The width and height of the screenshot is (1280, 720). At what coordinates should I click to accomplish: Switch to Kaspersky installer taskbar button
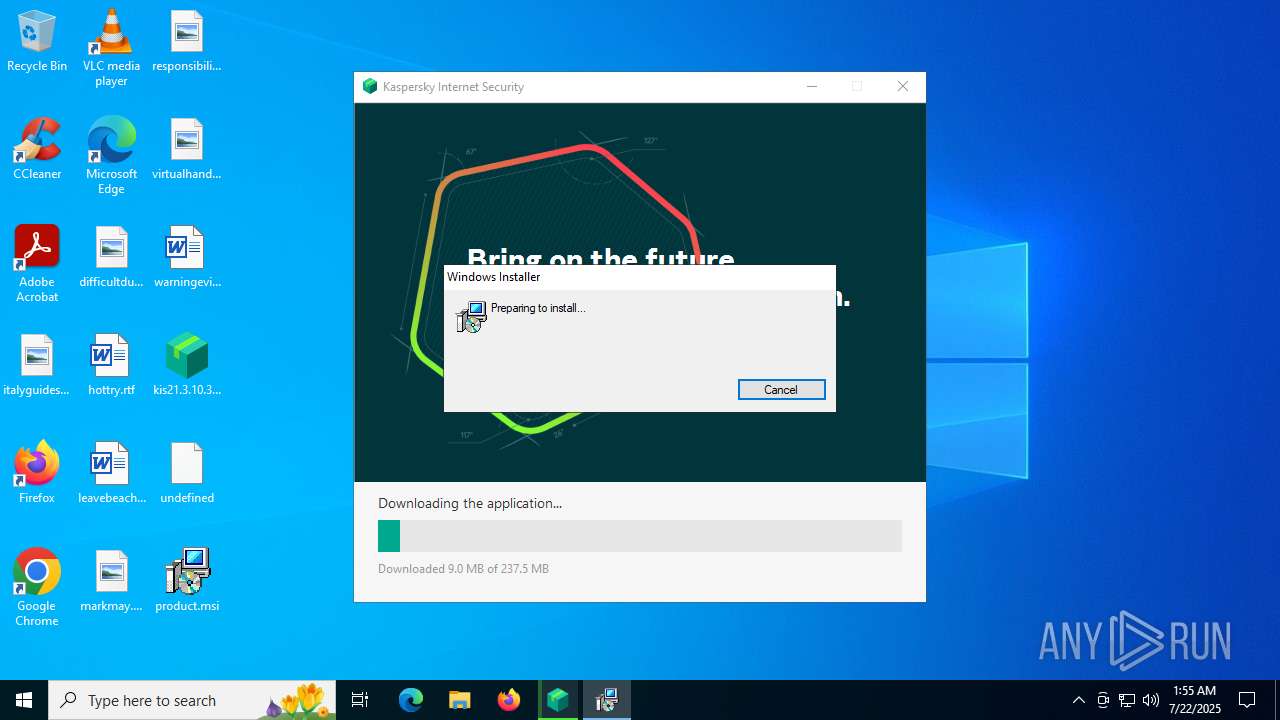click(x=558, y=700)
